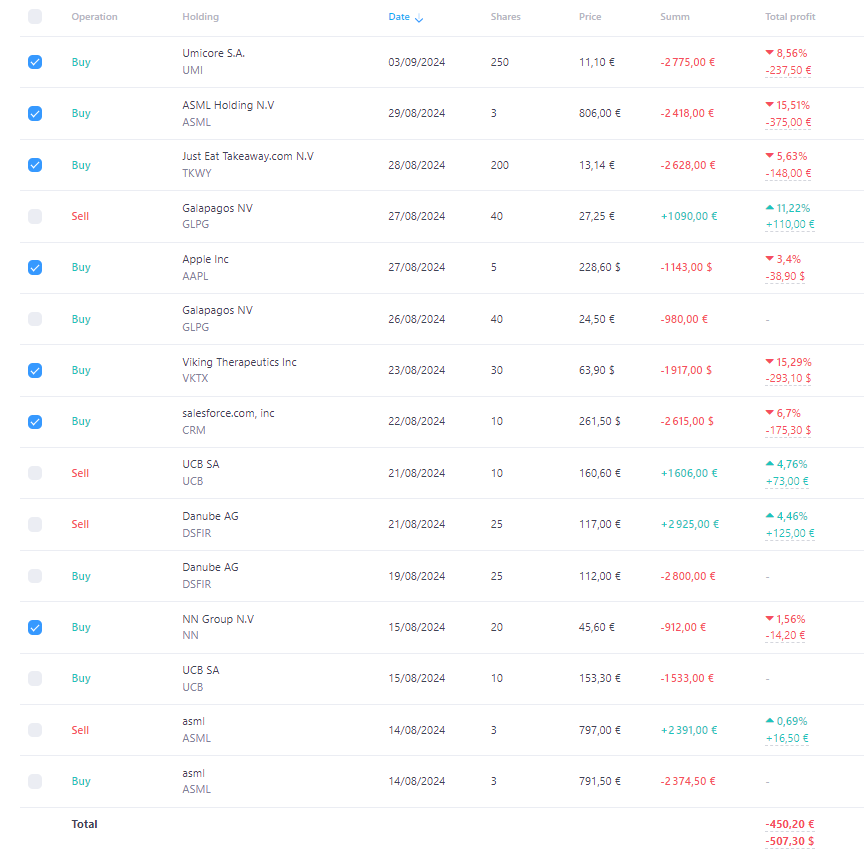Click the price 806,00 €
The height and width of the screenshot is (857, 864).
(x=600, y=113)
